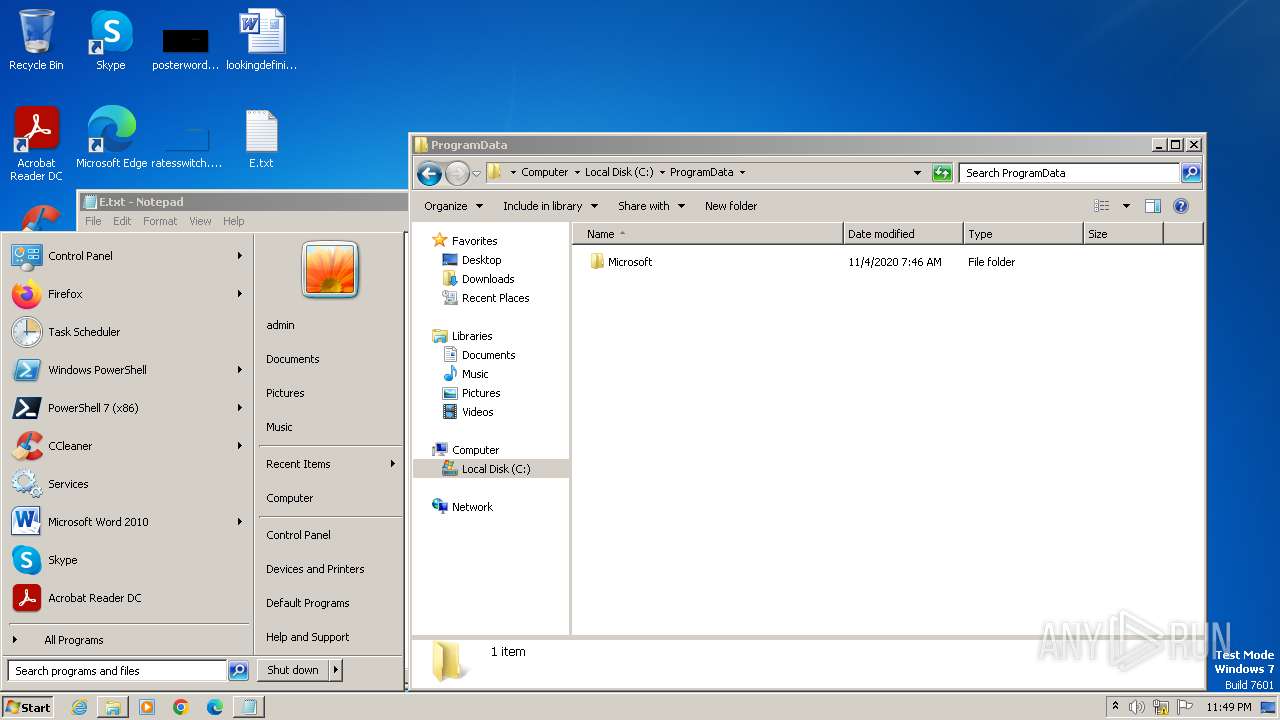The image size is (1280, 720).
Task: Open Devices and Printers link
Action: [315, 569]
